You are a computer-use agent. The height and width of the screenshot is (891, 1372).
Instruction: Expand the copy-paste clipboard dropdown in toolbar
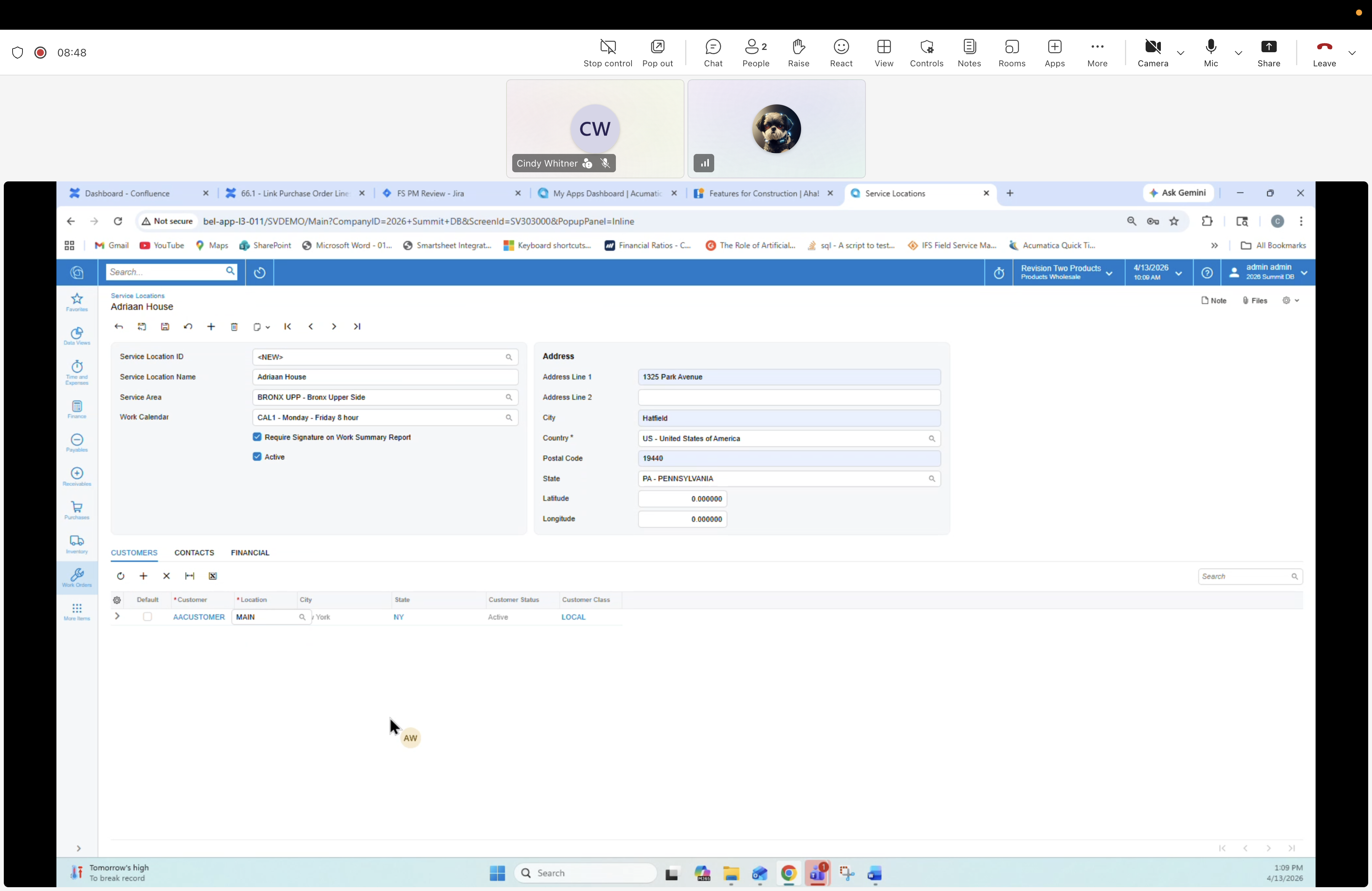pyautogui.click(x=268, y=326)
